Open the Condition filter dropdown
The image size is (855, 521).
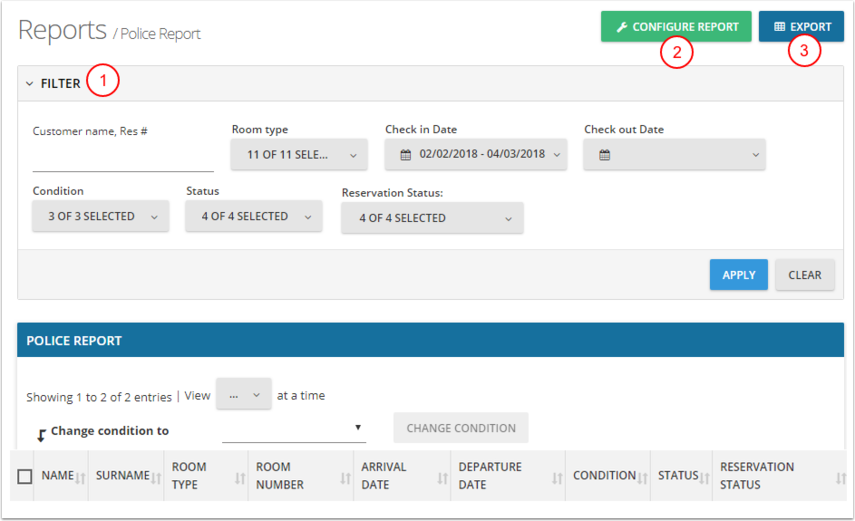click(100, 216)
